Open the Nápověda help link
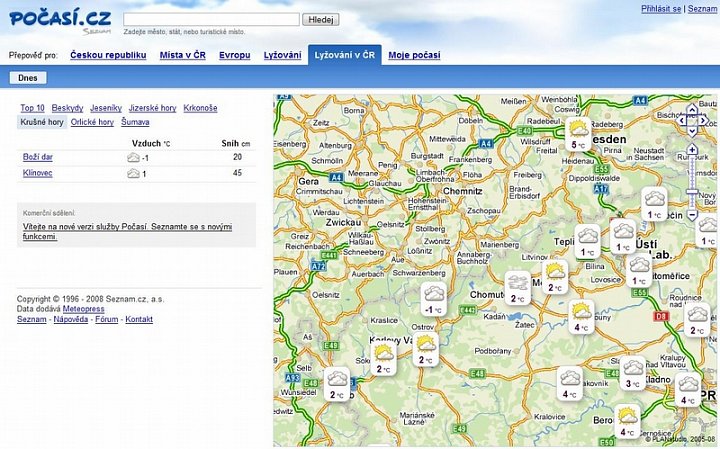This screenshot has width=720, height=449. pyautogui.click(x=71, y=320)
